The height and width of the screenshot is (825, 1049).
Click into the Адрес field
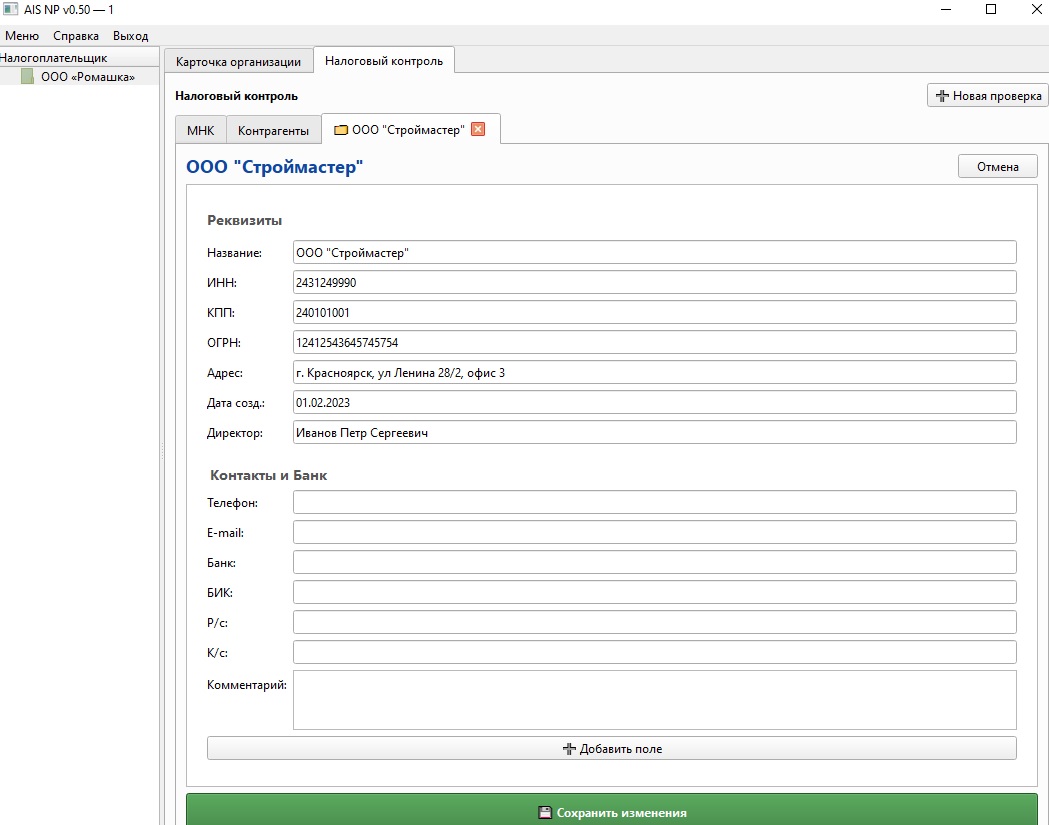654,373
